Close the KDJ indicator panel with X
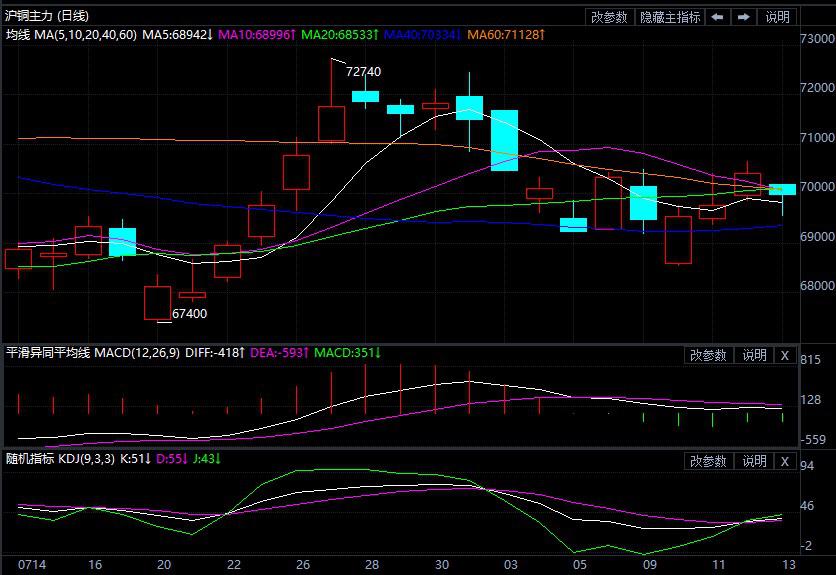The image size is (836, 575). [784, 461]
